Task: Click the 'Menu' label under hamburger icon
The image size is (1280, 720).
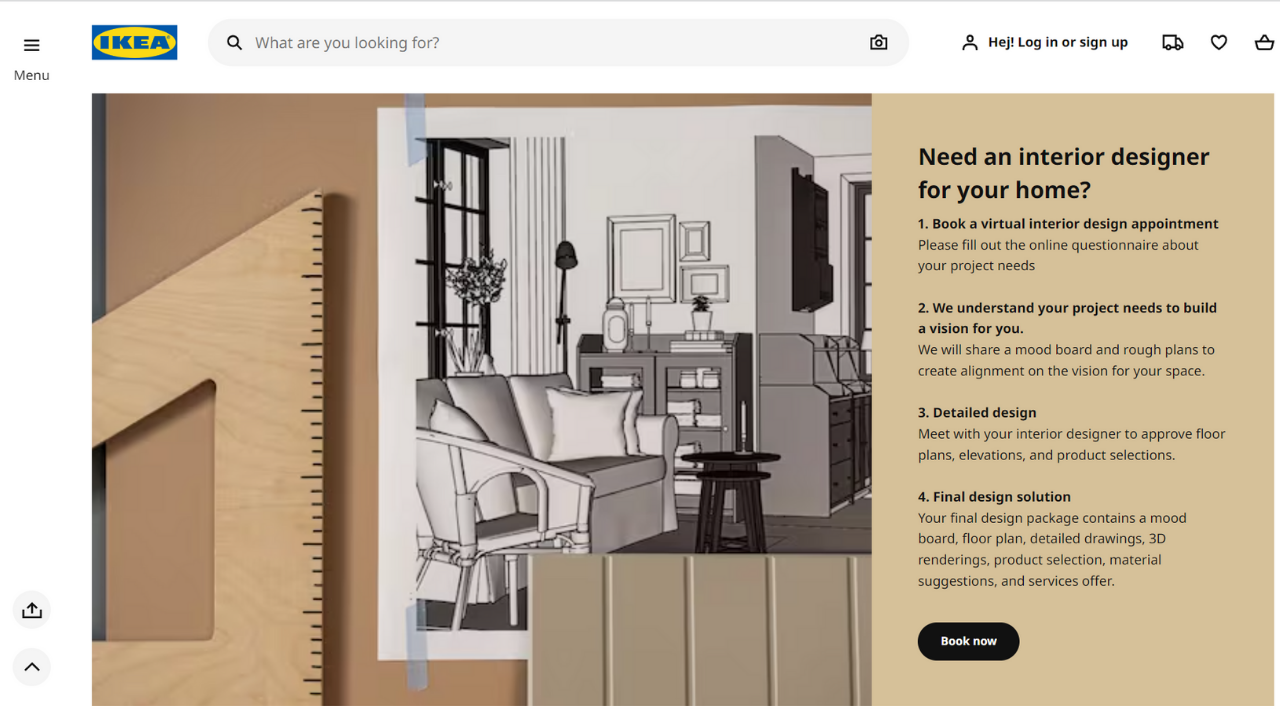Action: tap(31, 75)
